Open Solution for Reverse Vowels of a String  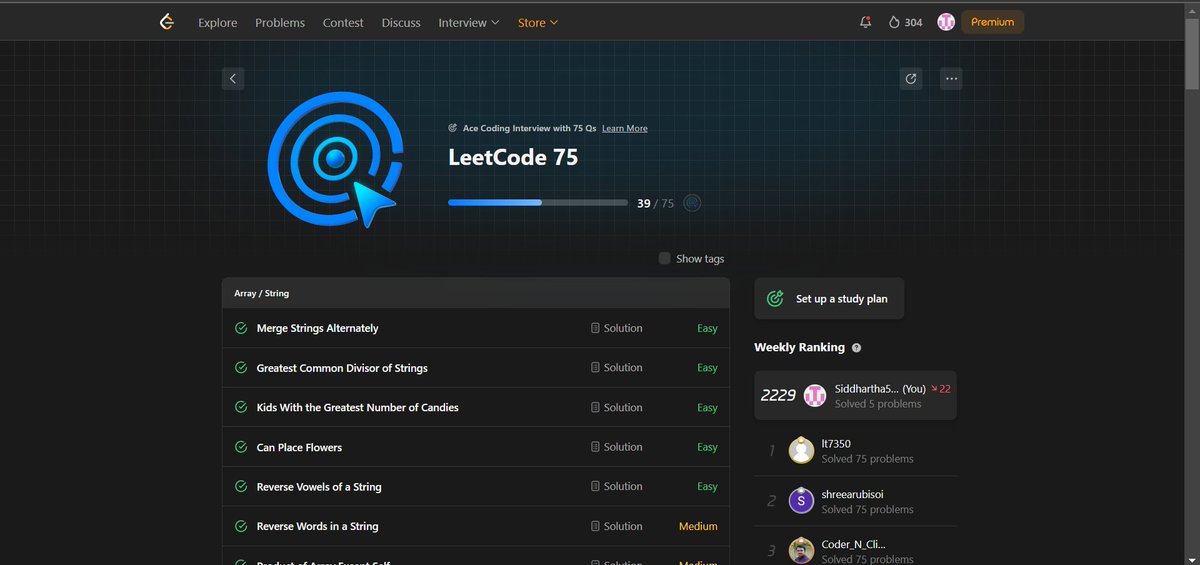click(616, 486)
